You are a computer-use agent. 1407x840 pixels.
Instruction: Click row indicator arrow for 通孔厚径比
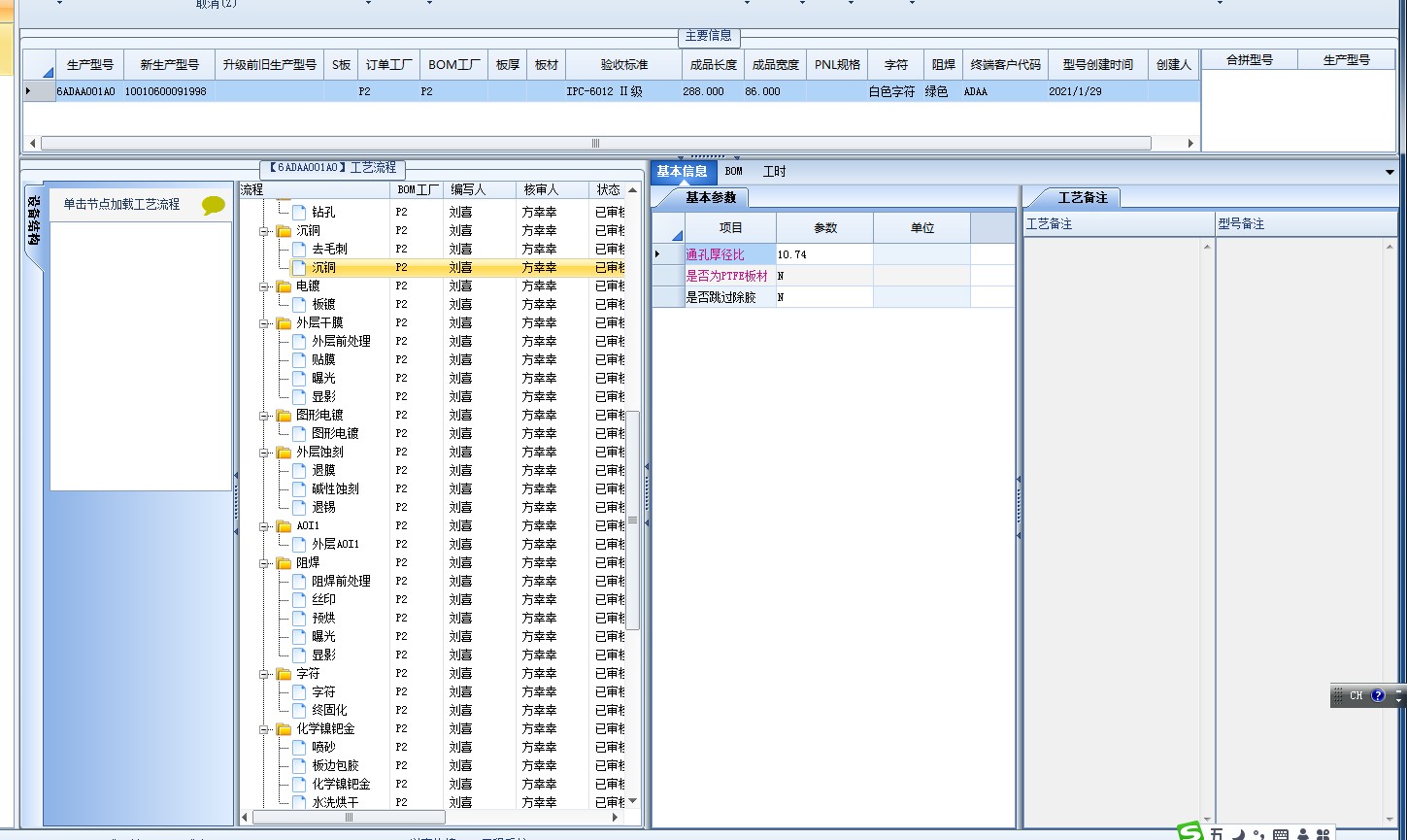pyautogui.click(x=657, y=254)
